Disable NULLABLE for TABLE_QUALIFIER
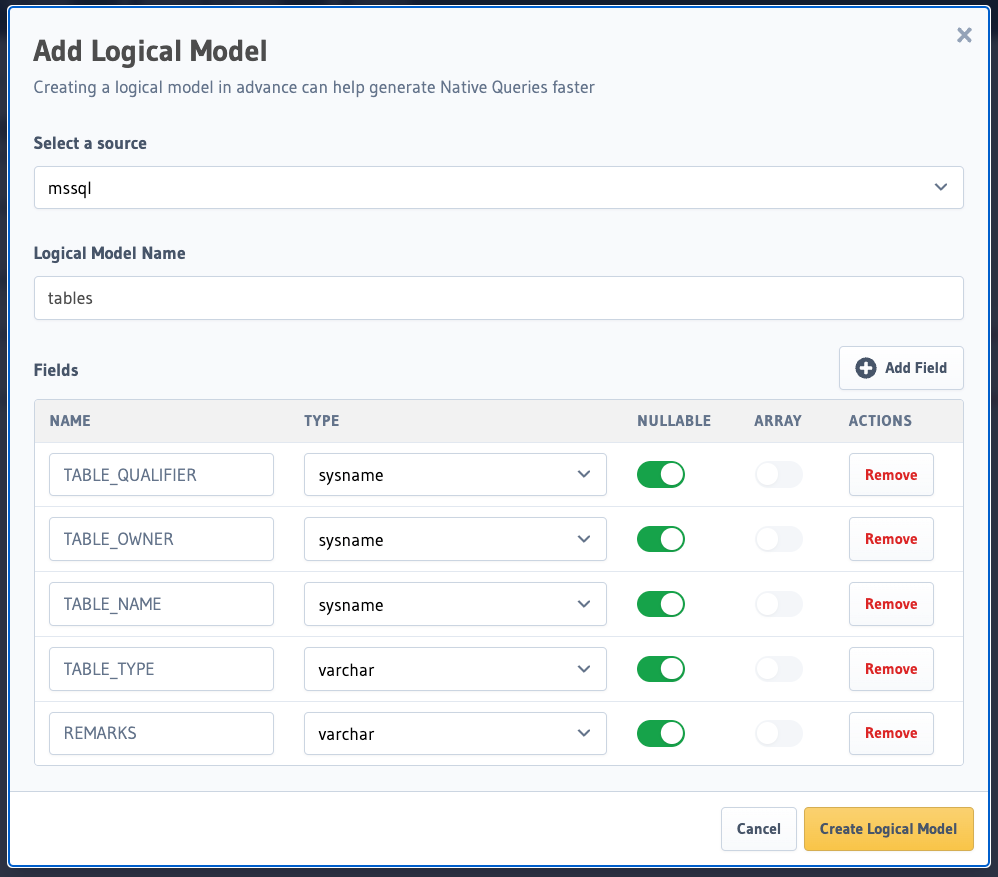Viewport: 998px width, 877px height. coord(661,474)
